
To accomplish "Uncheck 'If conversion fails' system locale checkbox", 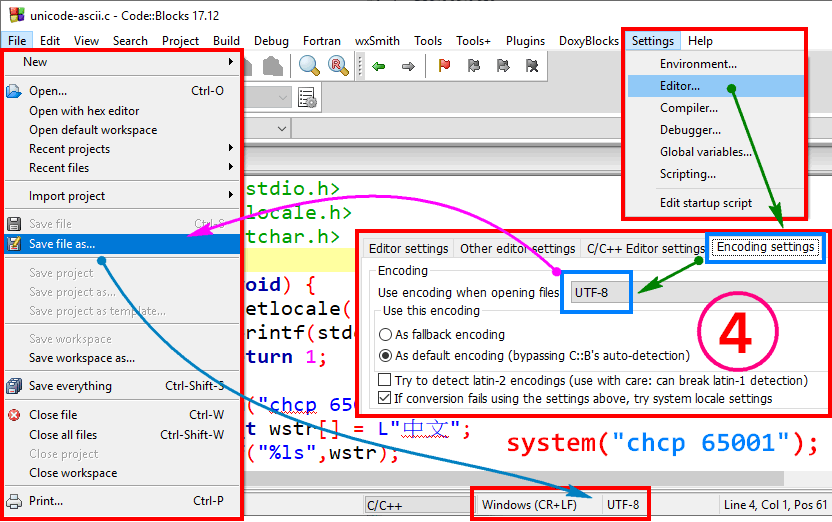I will tap(385, 398).
